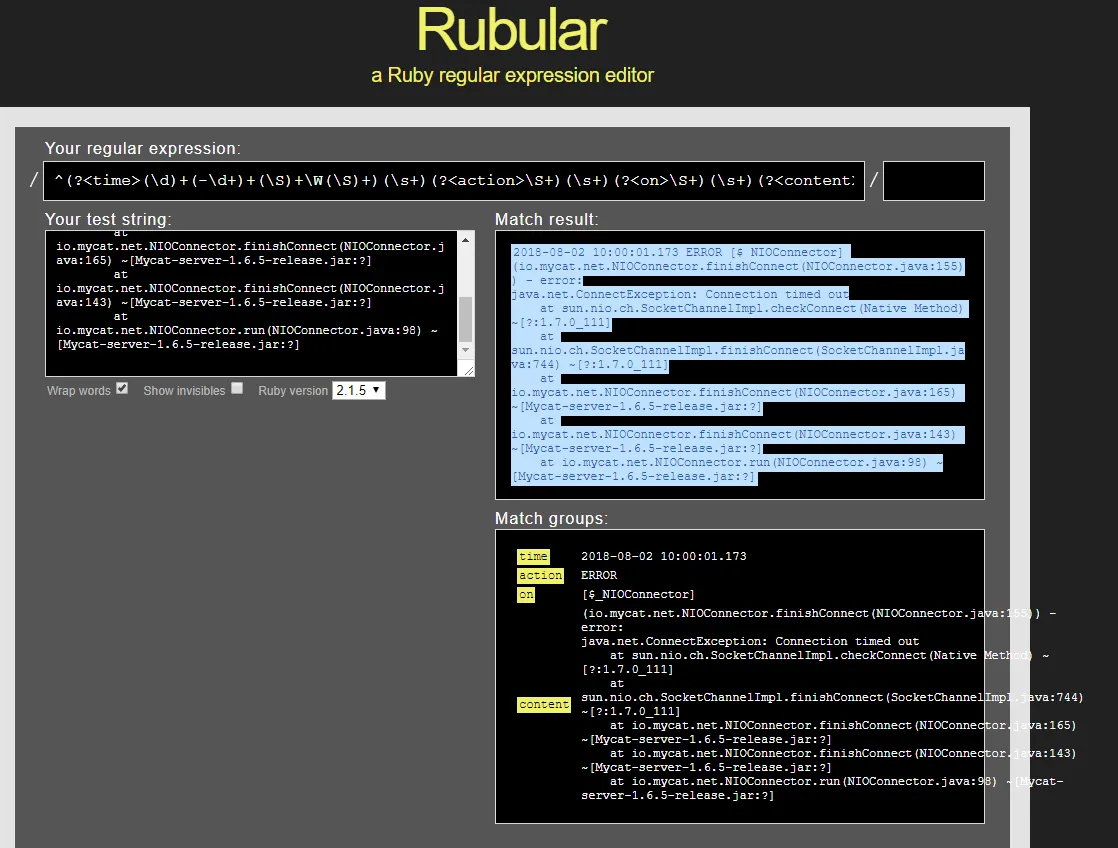The image size is (1118, 848).
Task: Click the ERROR value in match groups
Action: click(599, 576)
